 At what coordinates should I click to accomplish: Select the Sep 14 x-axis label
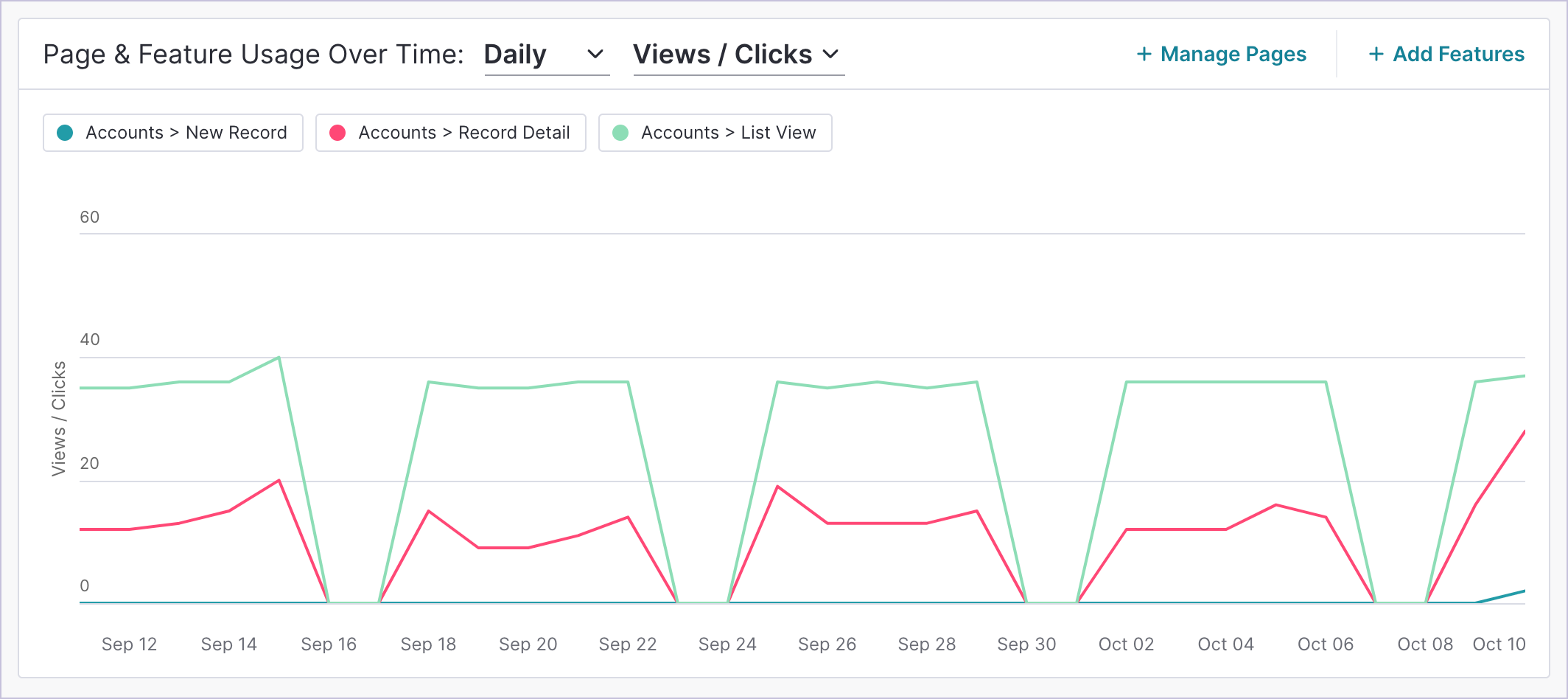(229, 644)
